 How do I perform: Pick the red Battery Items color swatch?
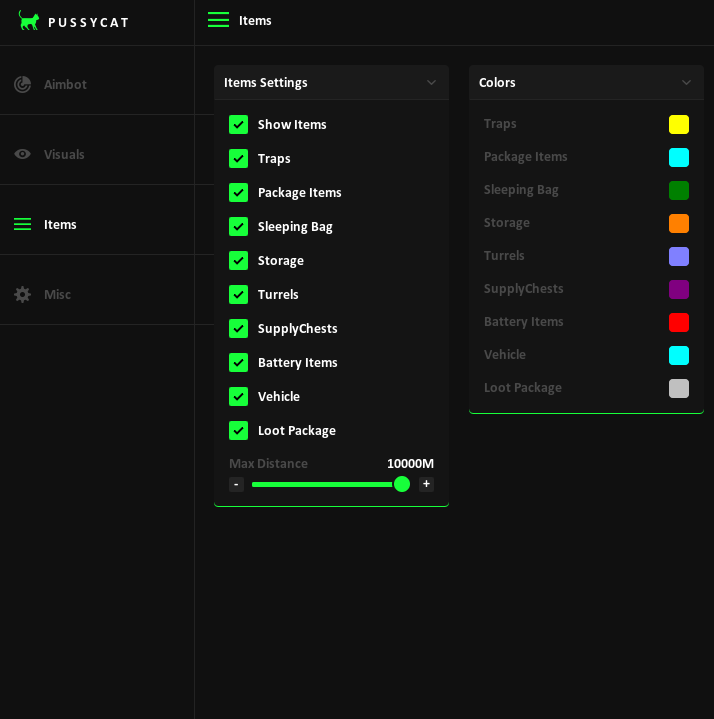678,322
